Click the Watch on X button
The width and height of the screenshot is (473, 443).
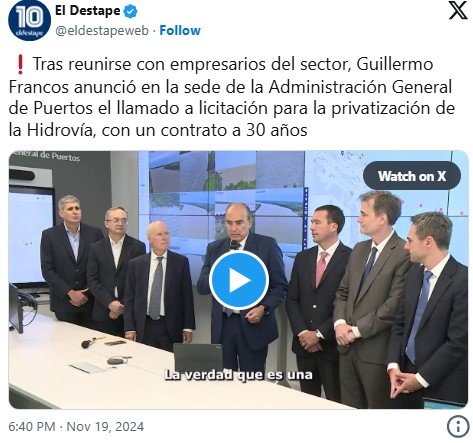tap(412, 176)
